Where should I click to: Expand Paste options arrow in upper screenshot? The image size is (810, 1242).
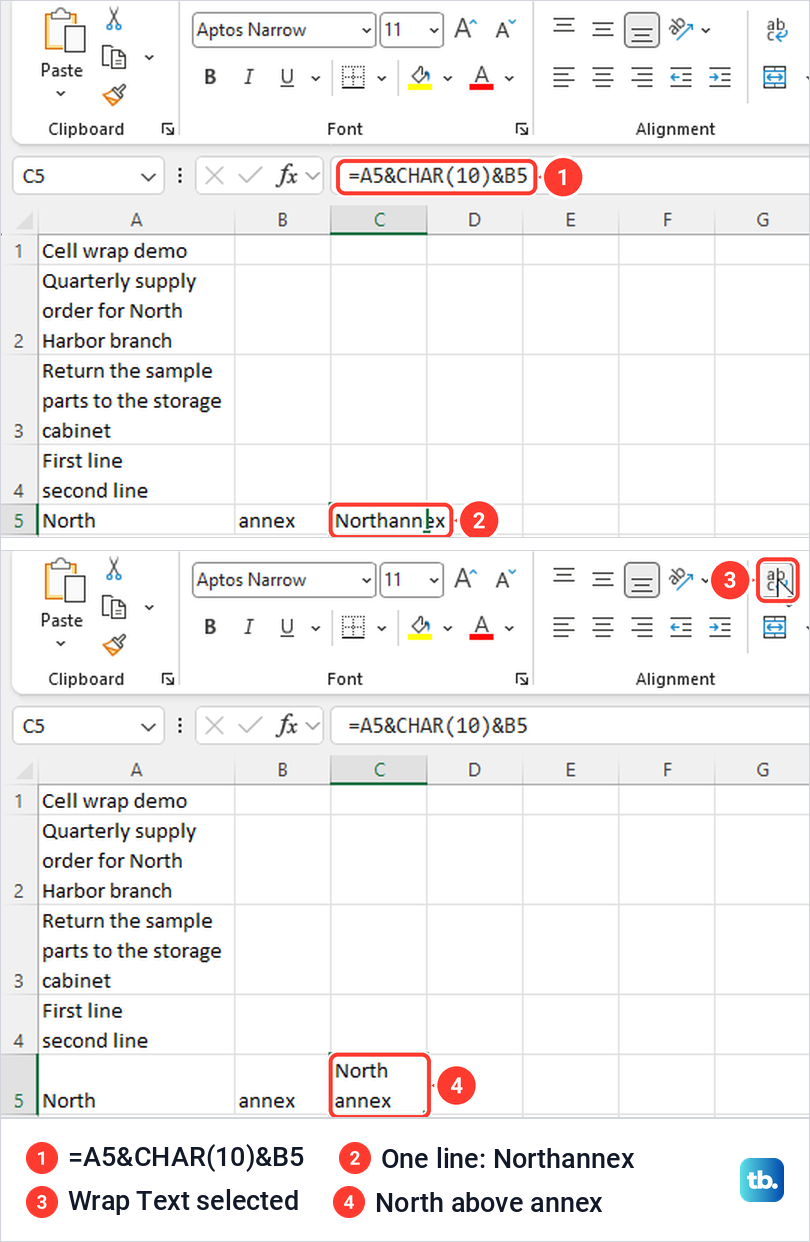61,94
